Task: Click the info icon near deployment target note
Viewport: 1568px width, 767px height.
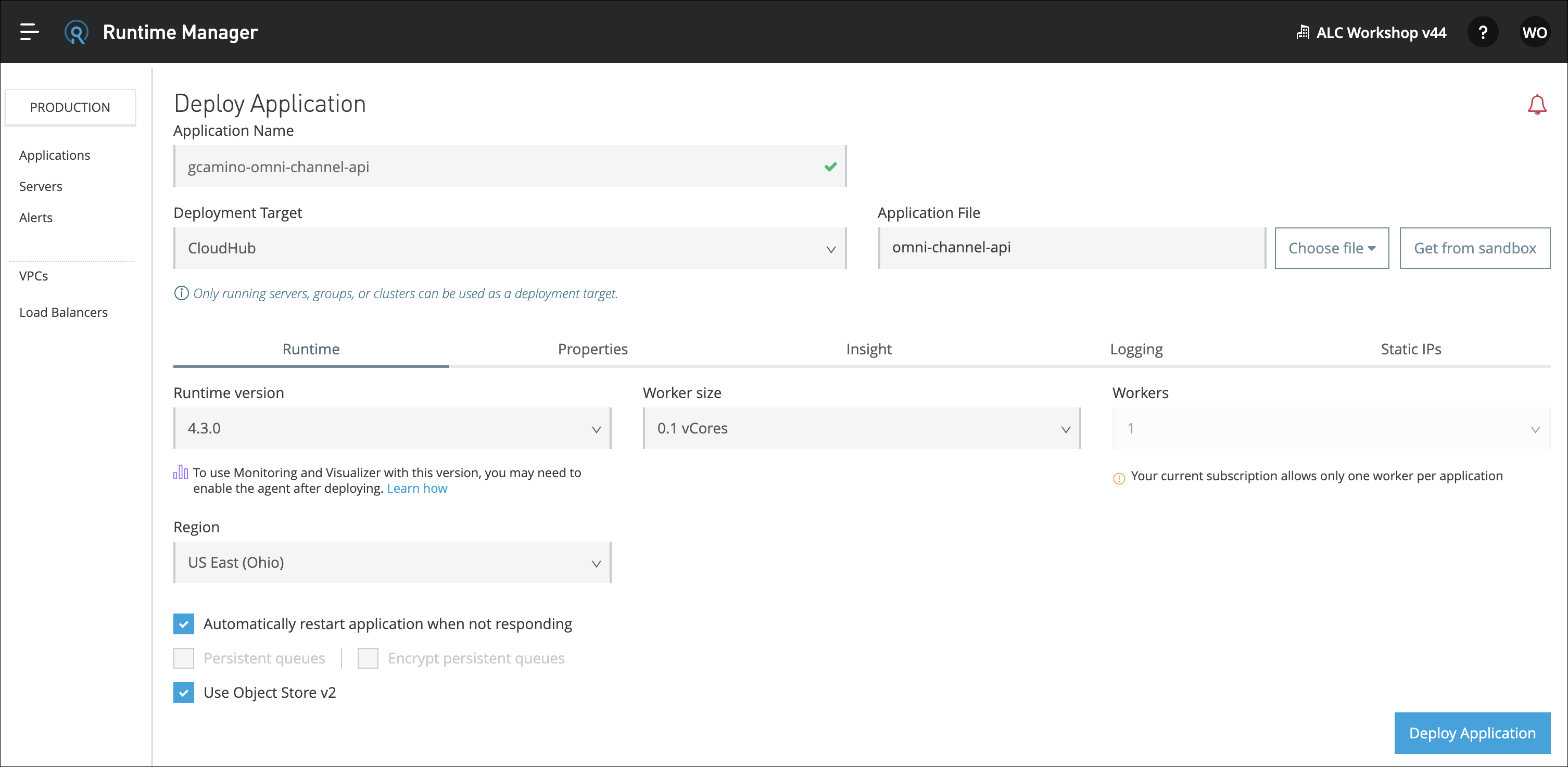Action: click(x=181, y=293)
